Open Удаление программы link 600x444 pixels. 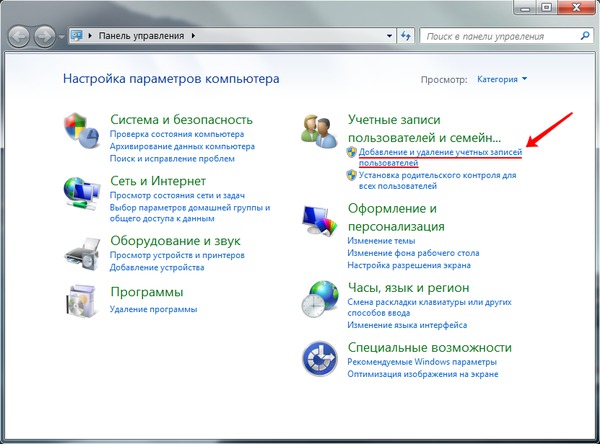pyautogui.click(x=153, y=309)
